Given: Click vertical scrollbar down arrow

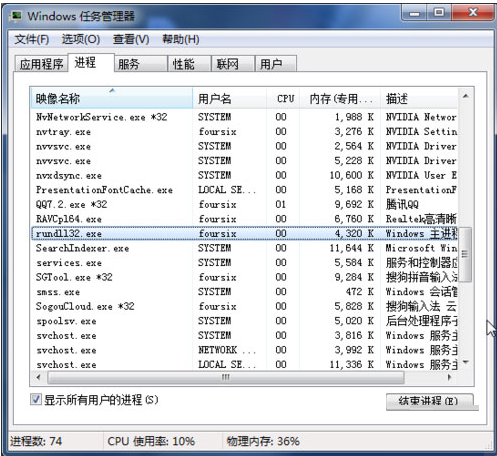Looking at the screenshot, I should coord(466,362).
